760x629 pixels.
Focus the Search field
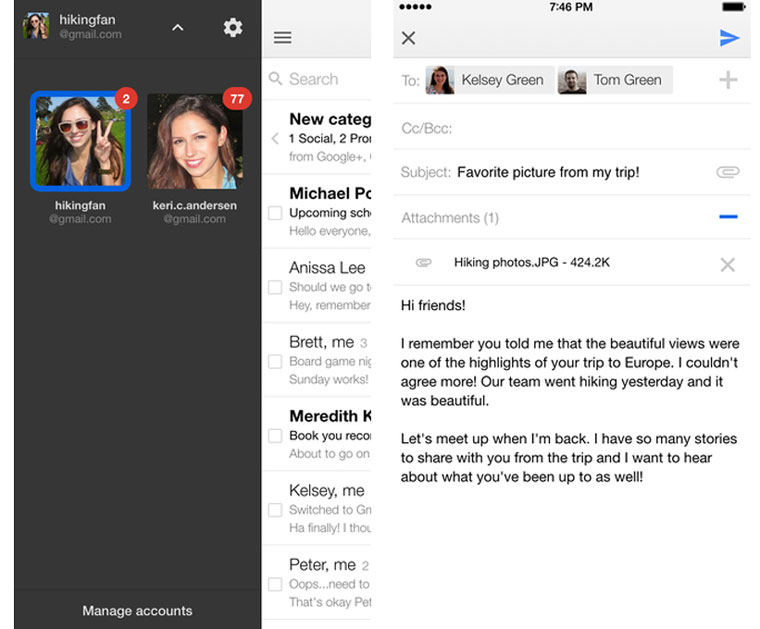coord(317,79)
